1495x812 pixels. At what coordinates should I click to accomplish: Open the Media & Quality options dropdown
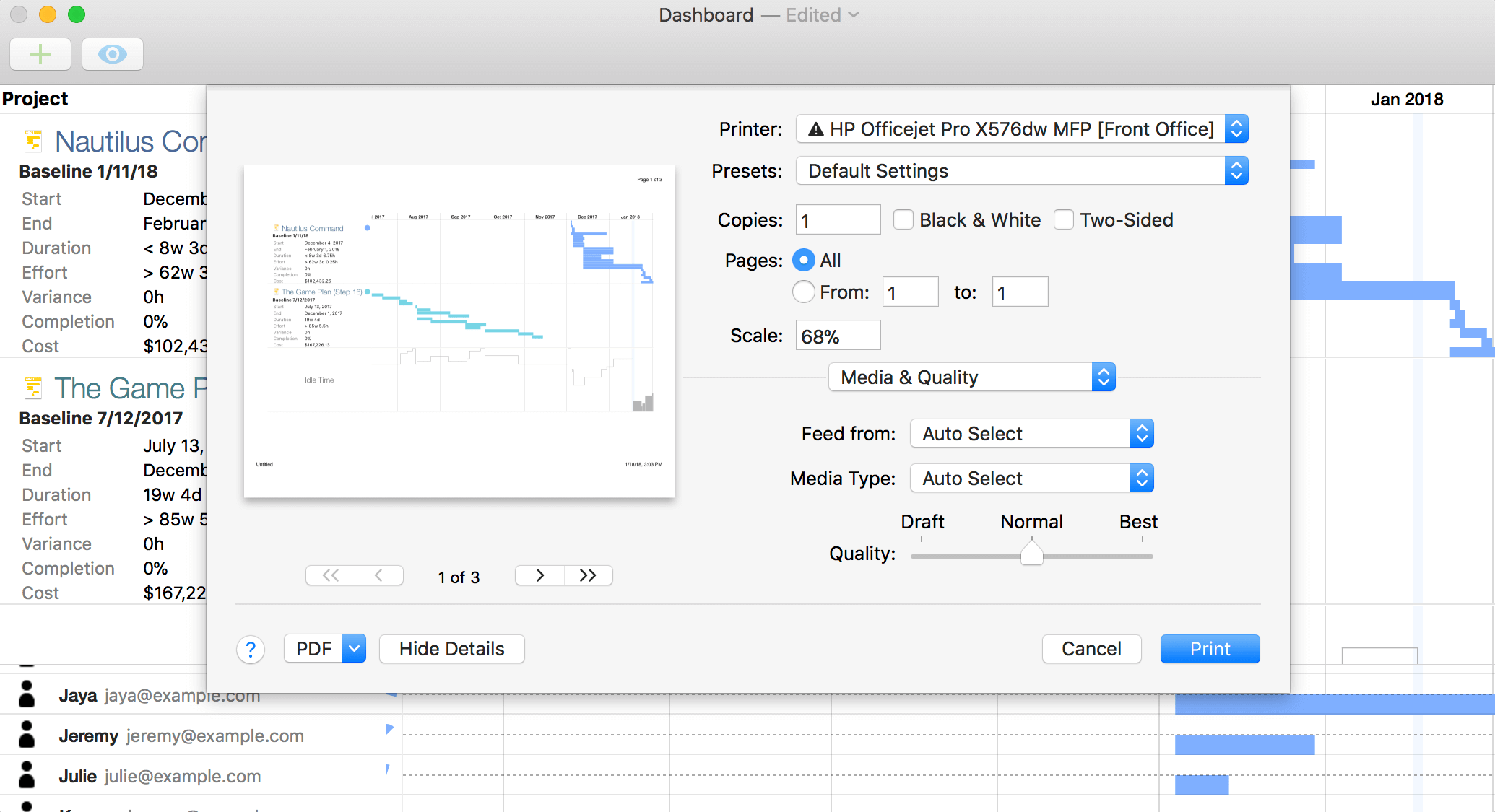click(x=972, y=377)
